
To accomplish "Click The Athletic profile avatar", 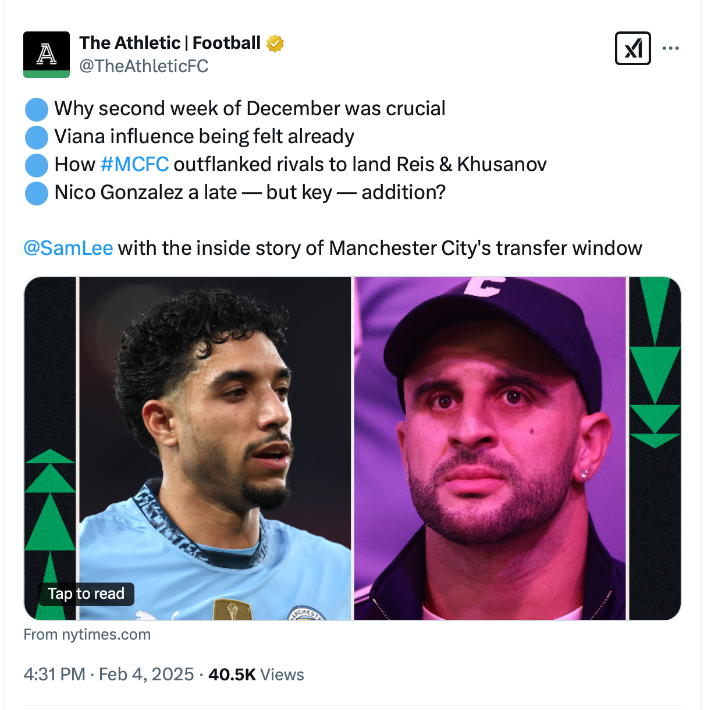I will point(47,54).
